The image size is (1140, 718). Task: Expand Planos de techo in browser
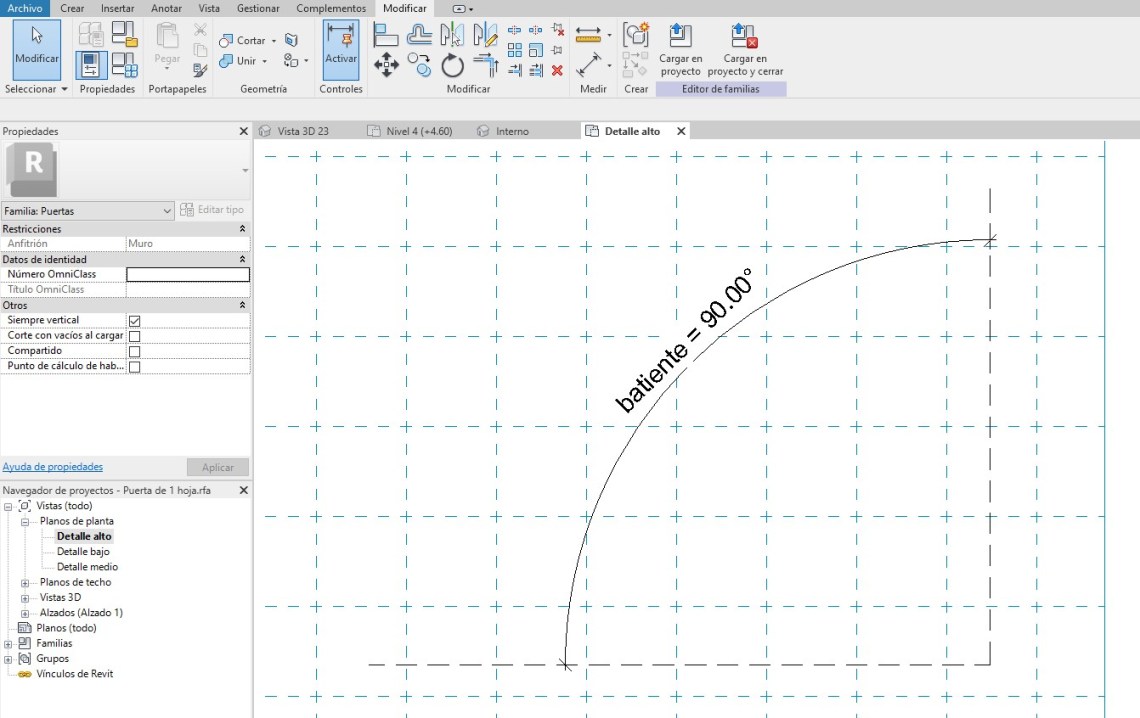[x=26, y=583]
